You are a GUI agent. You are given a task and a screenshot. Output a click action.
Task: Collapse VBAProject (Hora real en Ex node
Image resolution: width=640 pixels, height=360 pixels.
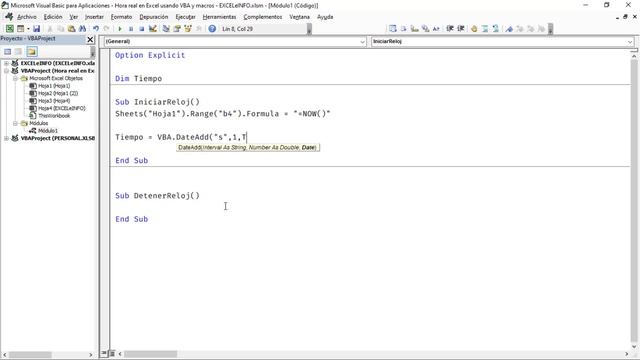pyautogui.click(x=6, y=71)
